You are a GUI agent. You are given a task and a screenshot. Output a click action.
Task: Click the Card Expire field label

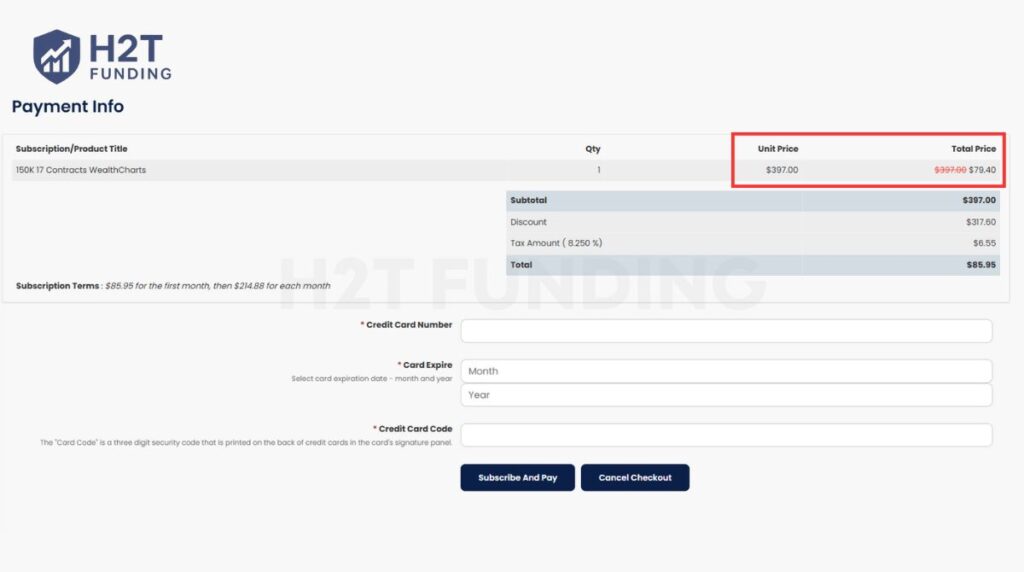(427, 365)
